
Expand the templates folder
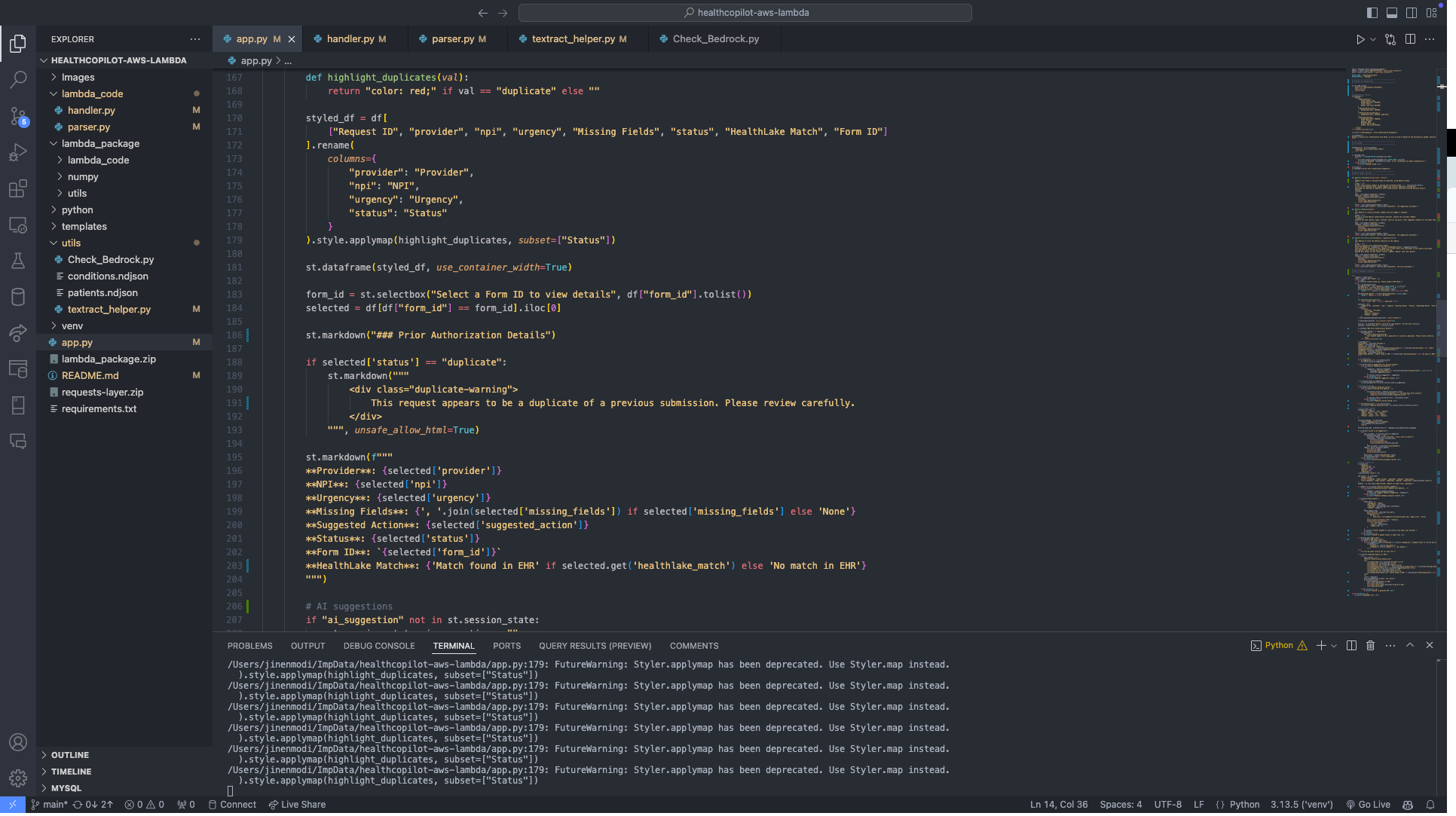[x=84, y=226]
